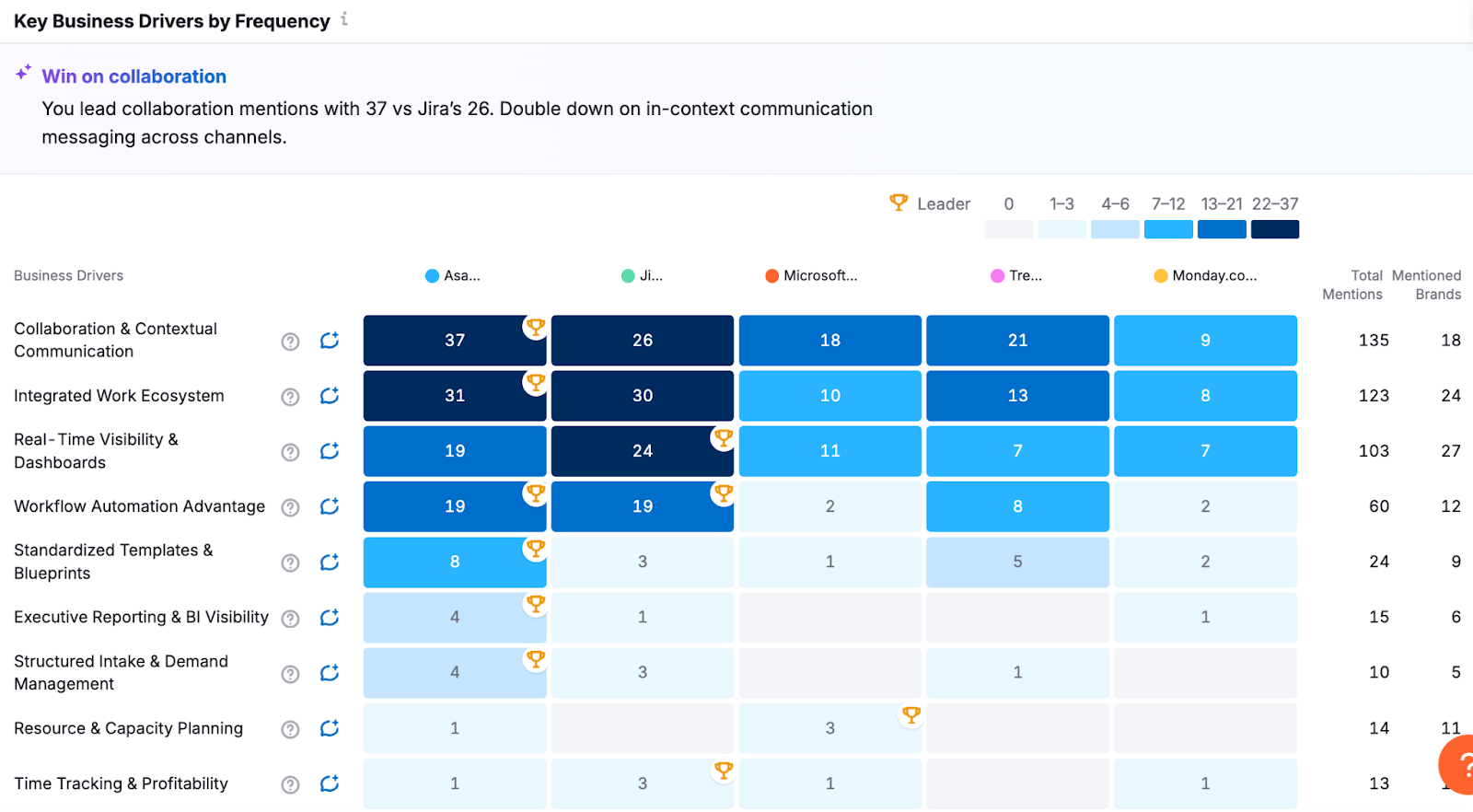
Task: Click the question mark beside Resource & Capacity Planning
Action: click(x=289, y=728)
